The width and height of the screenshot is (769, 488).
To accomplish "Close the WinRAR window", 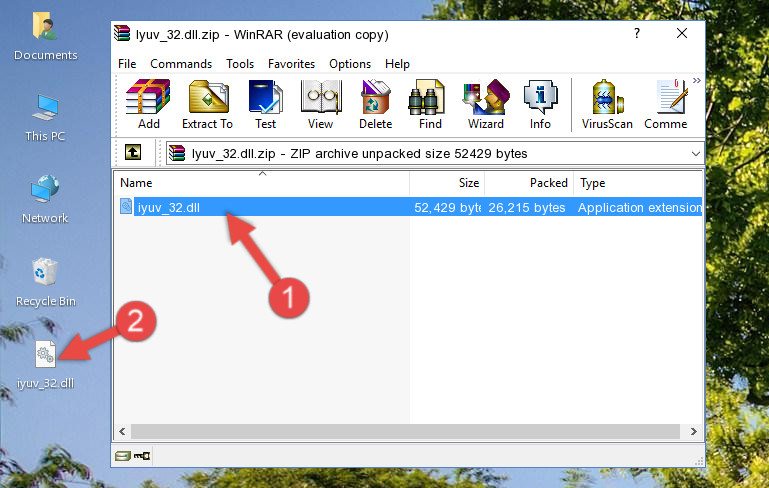I will pyautogui.click(x=682, y=33).
